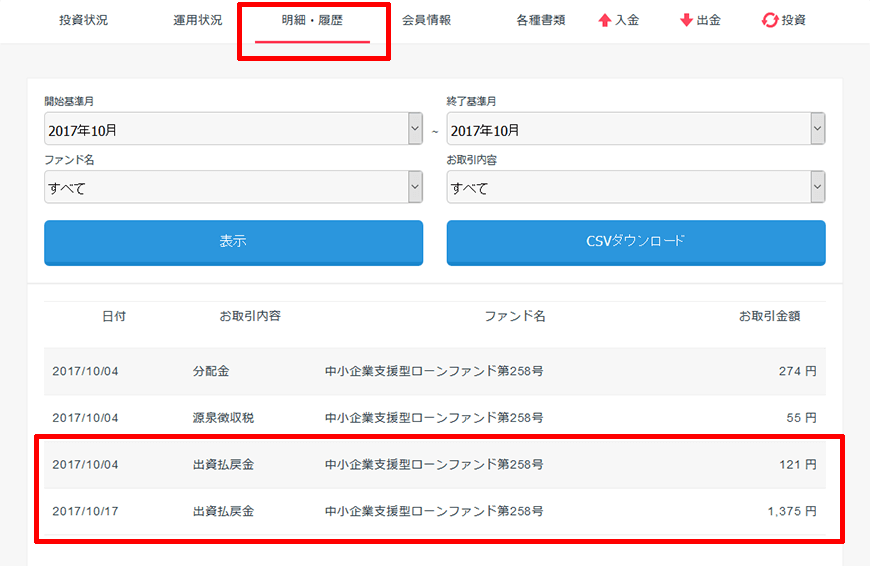Click the ファンド名 column header

(x=515, y=316)
